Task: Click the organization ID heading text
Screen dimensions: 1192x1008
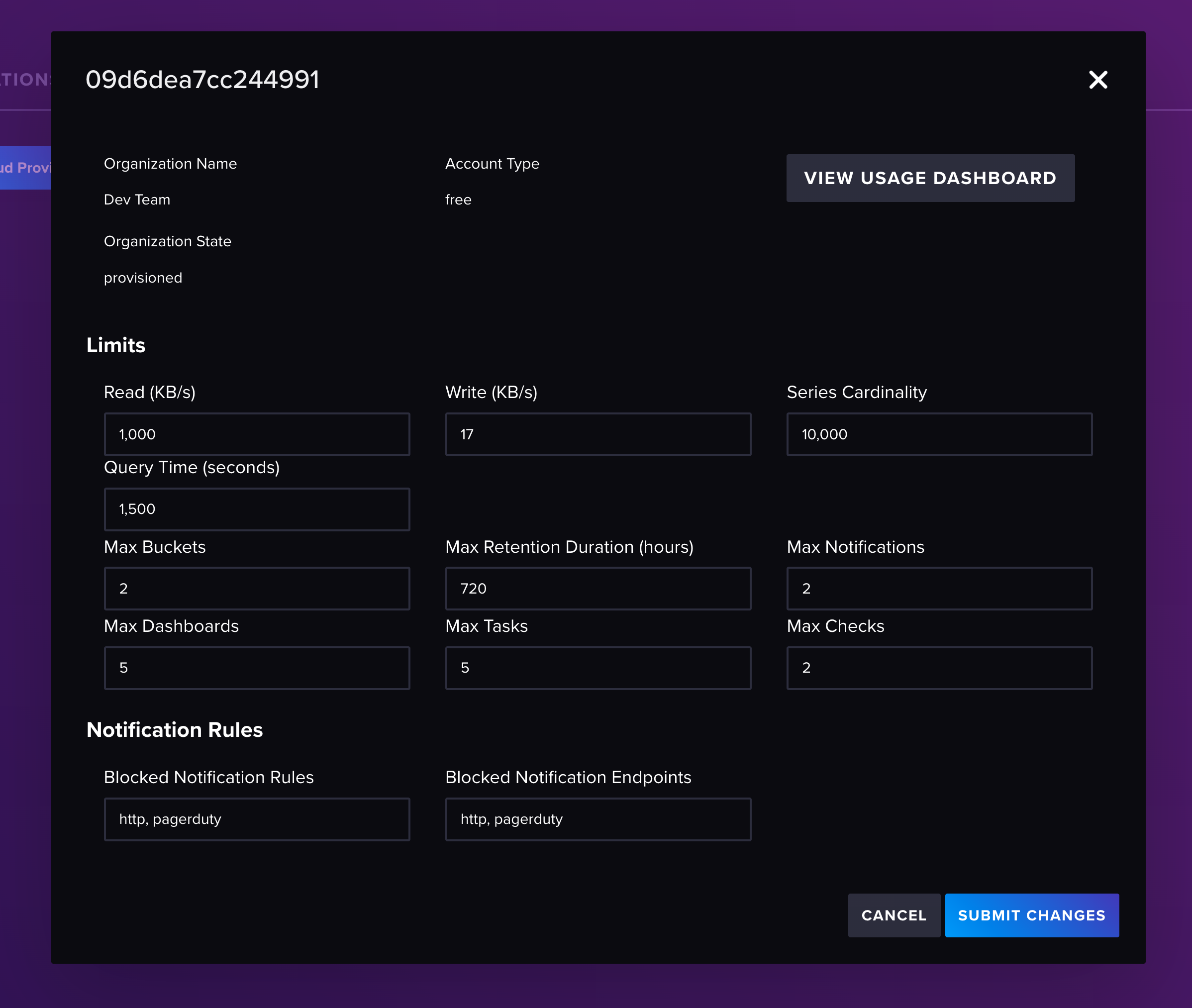Action: tap(202, 80)
